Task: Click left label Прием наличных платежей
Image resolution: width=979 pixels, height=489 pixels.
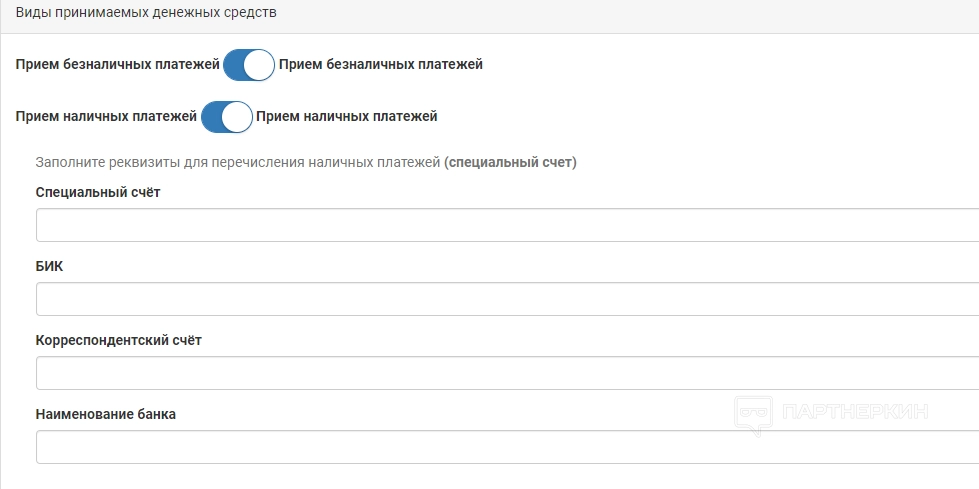Action: pos(106,116)
